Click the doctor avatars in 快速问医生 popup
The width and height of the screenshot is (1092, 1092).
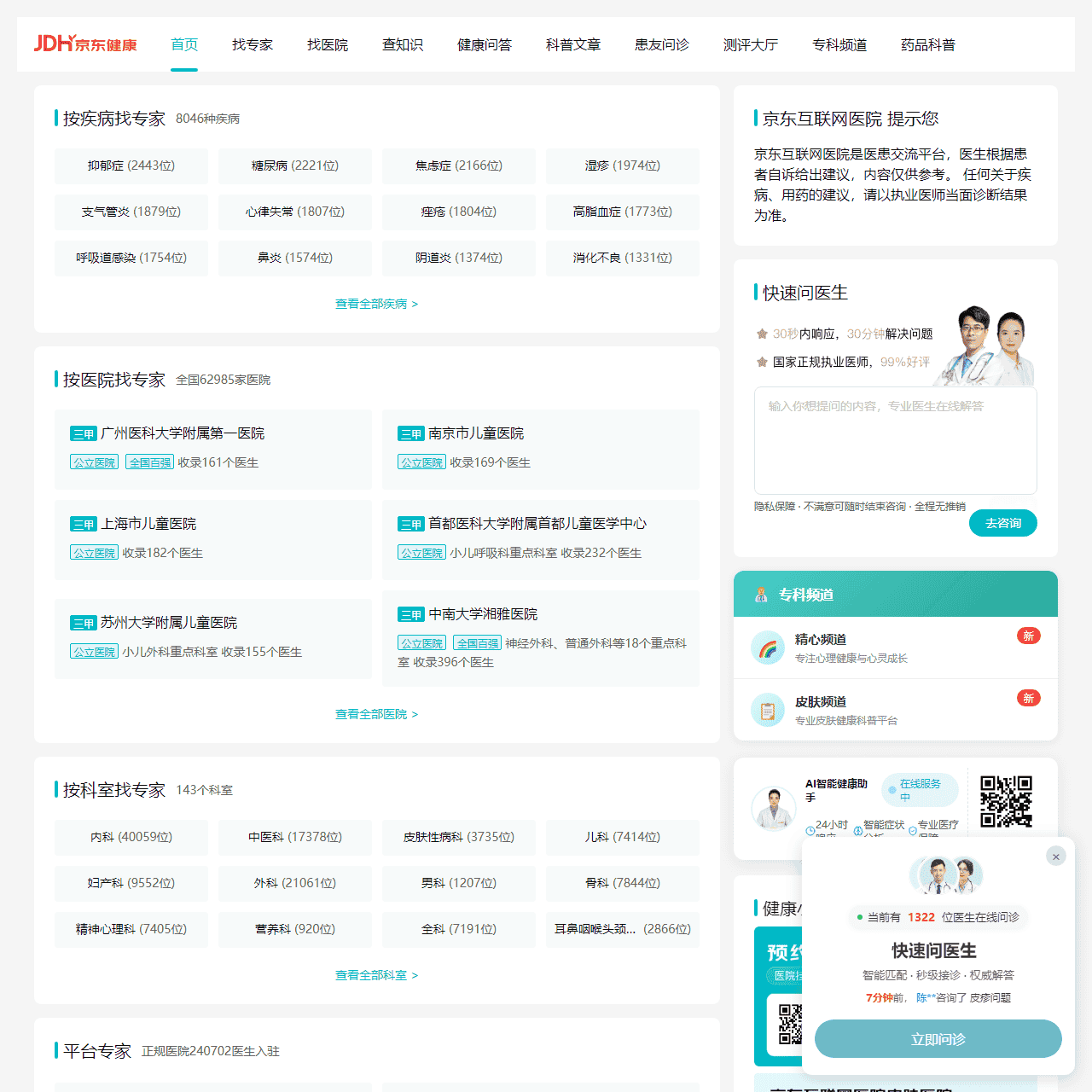945,875
